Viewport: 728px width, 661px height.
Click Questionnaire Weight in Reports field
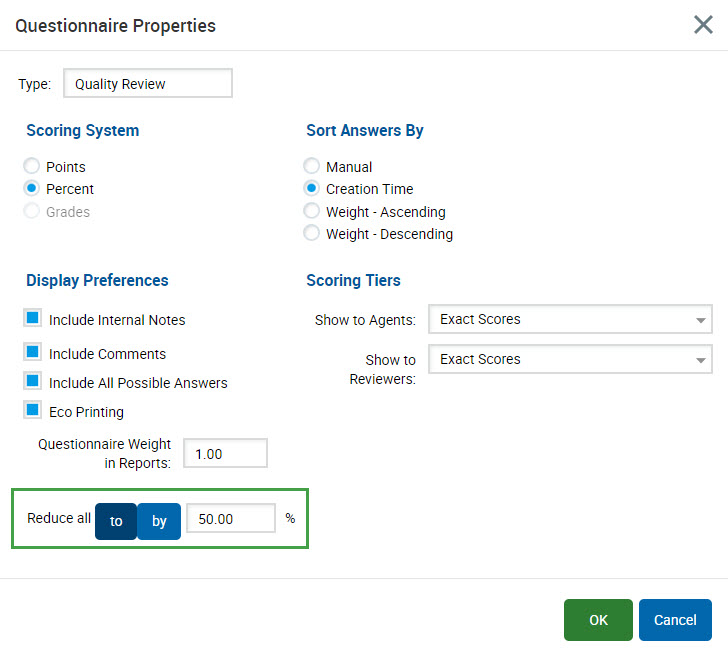pyautogui.click(x=225, y=454)
